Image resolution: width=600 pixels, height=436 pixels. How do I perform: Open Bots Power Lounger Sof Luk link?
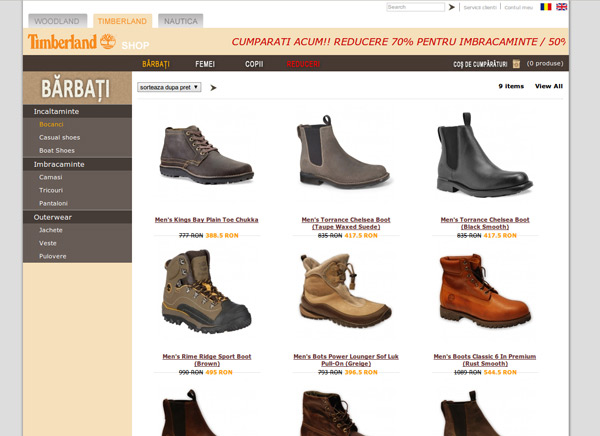click(x=346, y=360)
